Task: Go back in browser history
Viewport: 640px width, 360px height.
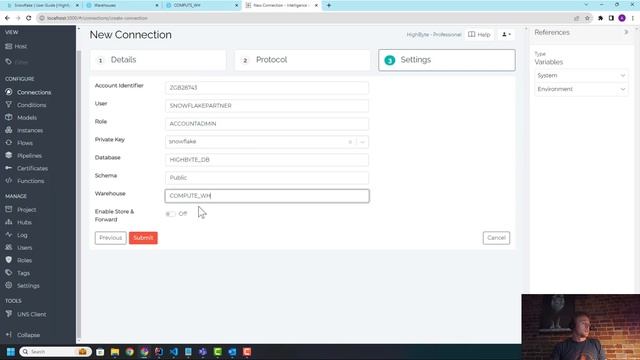Action: pyautogui.click(x=7, y=18)
